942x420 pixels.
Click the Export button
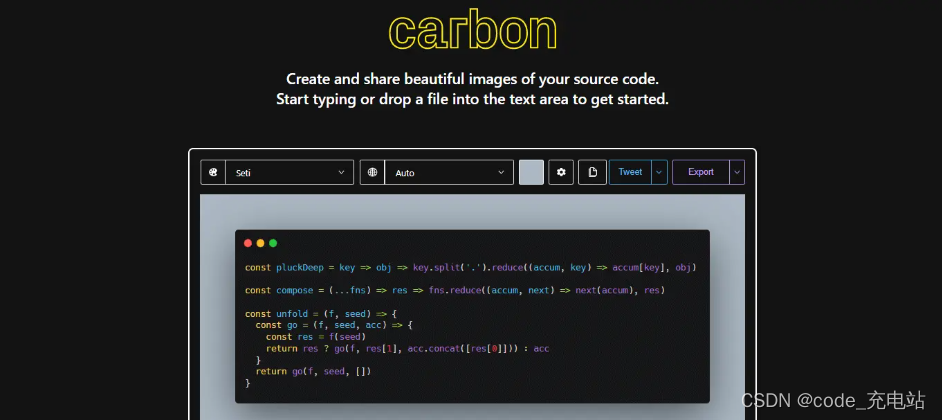(x=700, y=172)
